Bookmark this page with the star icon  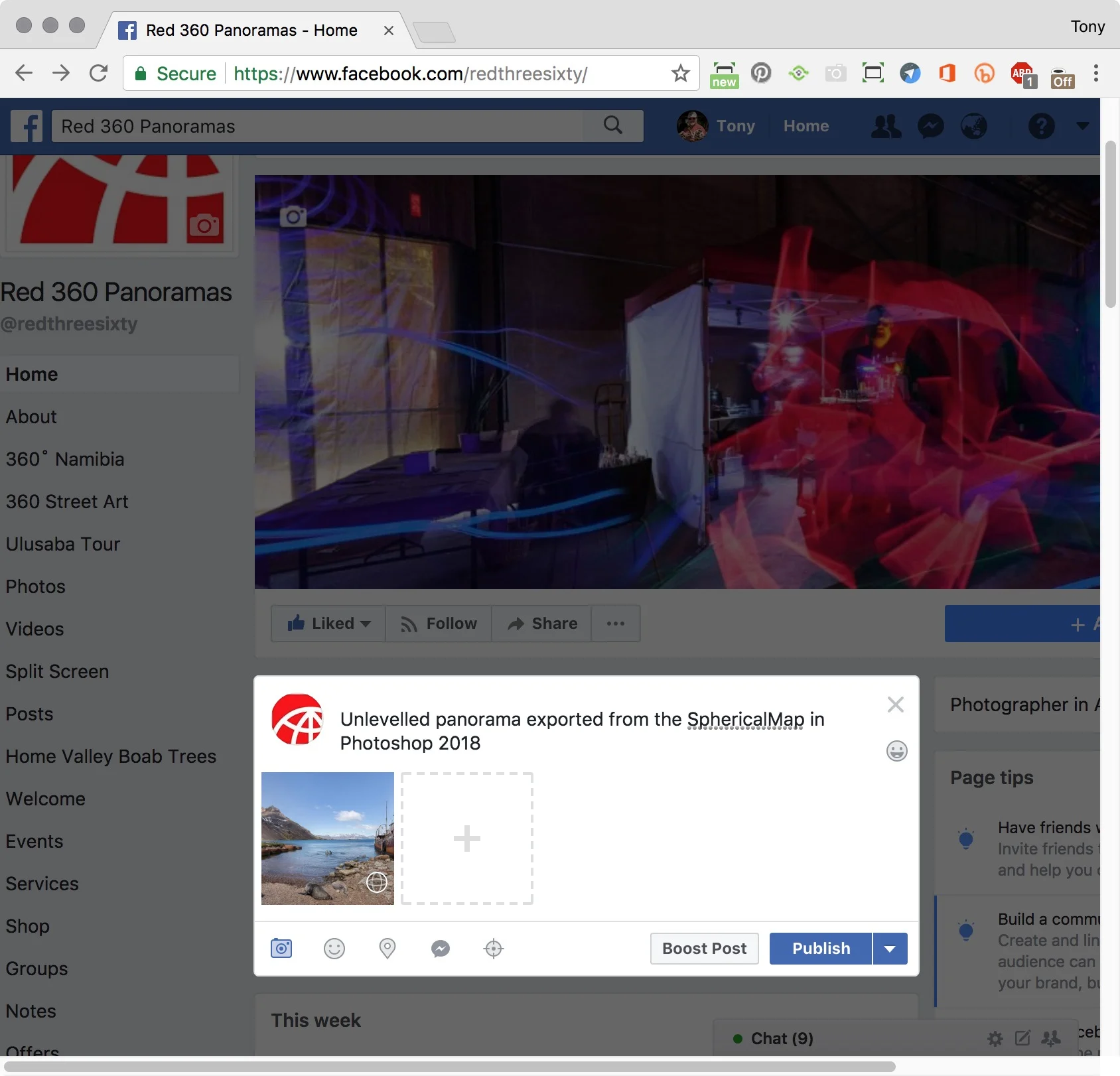pos(680,73)
